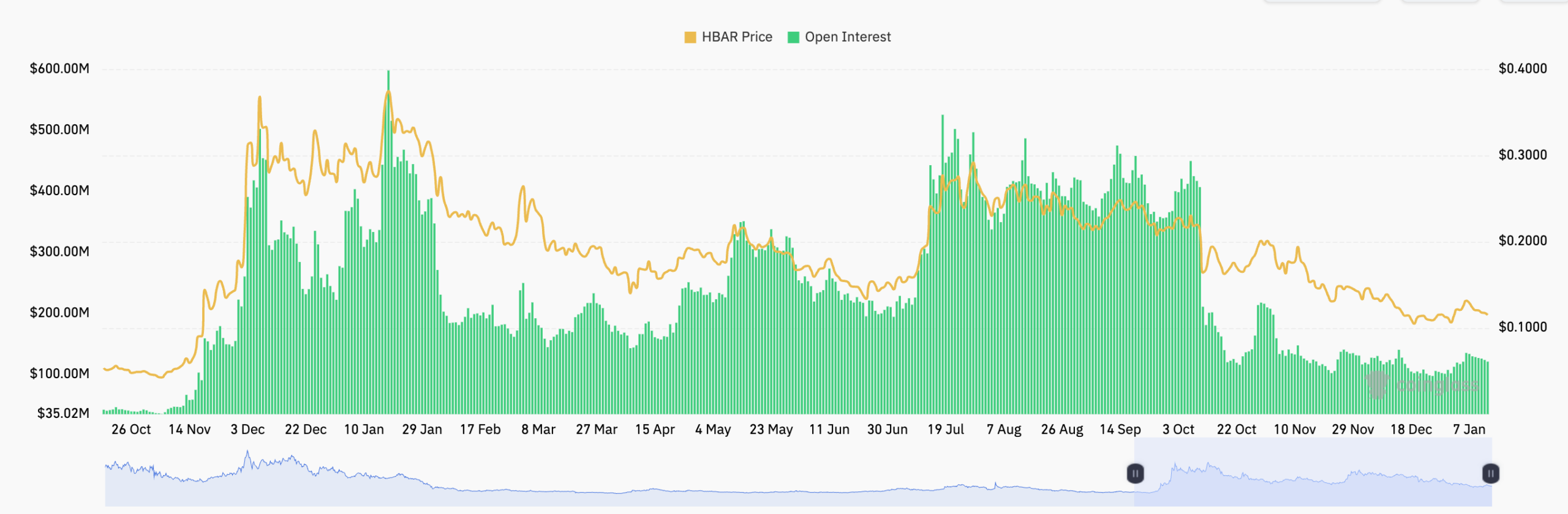Click the 22 Dec date label

coord(306,430)
